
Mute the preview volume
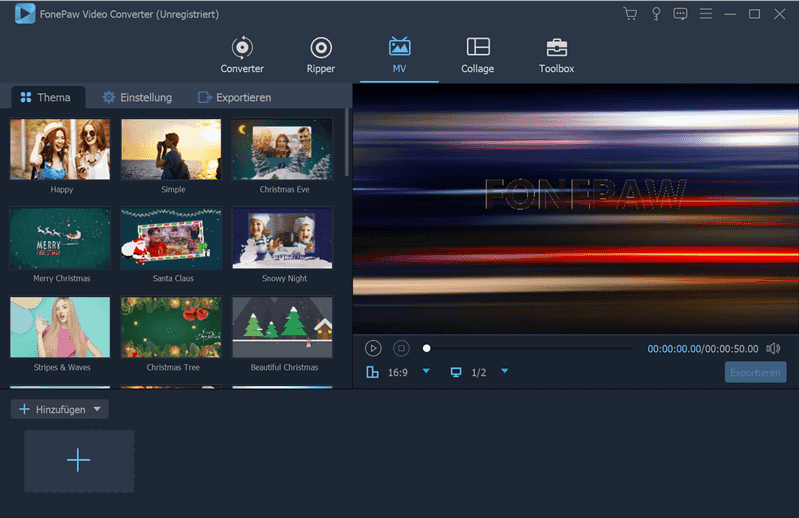pyautogui.click(x=773, y=348)
